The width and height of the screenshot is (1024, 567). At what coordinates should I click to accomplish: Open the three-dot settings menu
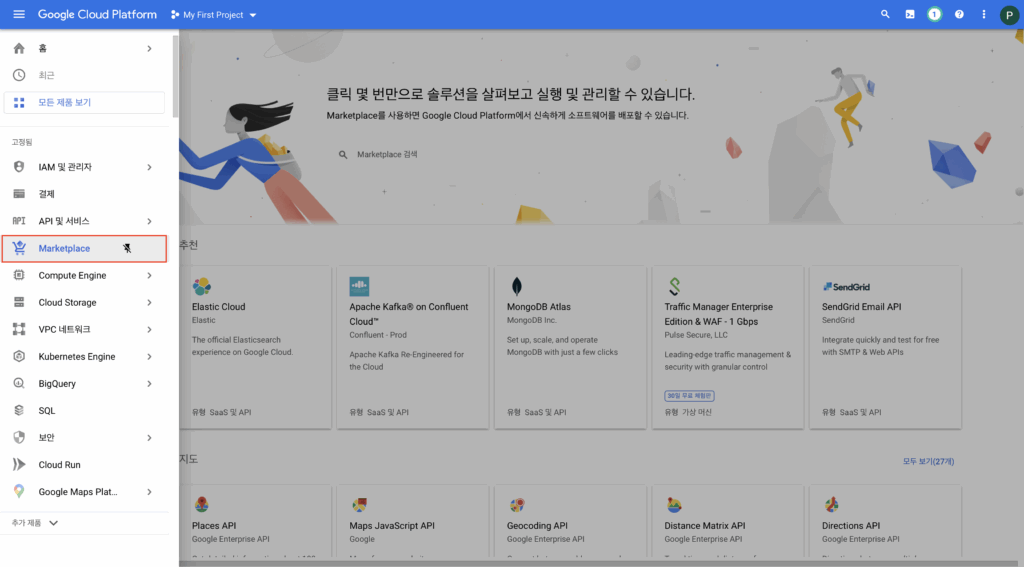[x=984, y=14]
